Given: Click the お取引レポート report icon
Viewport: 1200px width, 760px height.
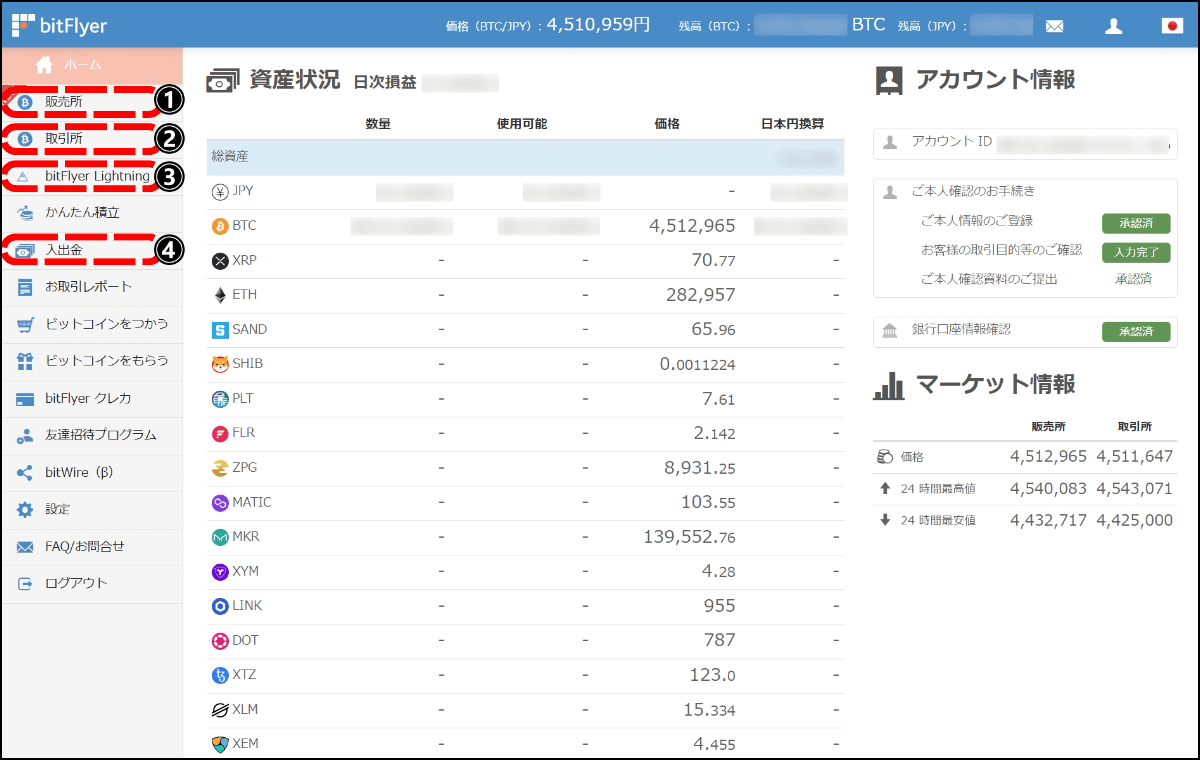Looking at the screenshot, I should point(27,287).
